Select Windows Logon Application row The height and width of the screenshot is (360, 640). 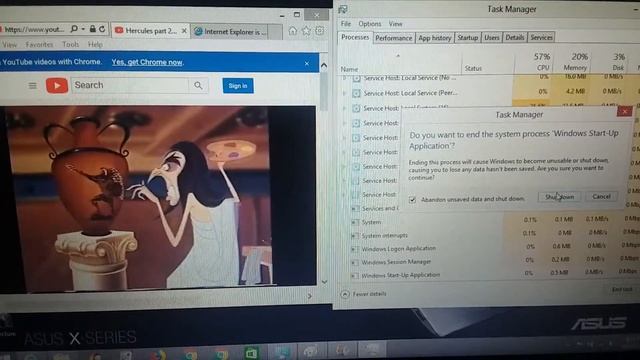pyautogui.click(x=490, y=248)
